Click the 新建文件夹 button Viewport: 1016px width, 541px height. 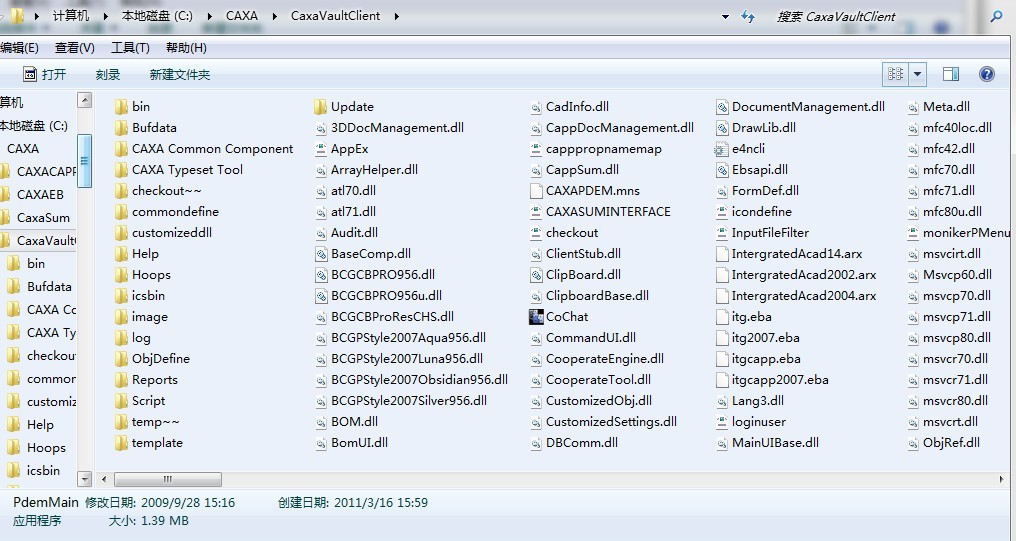(179, 75)
